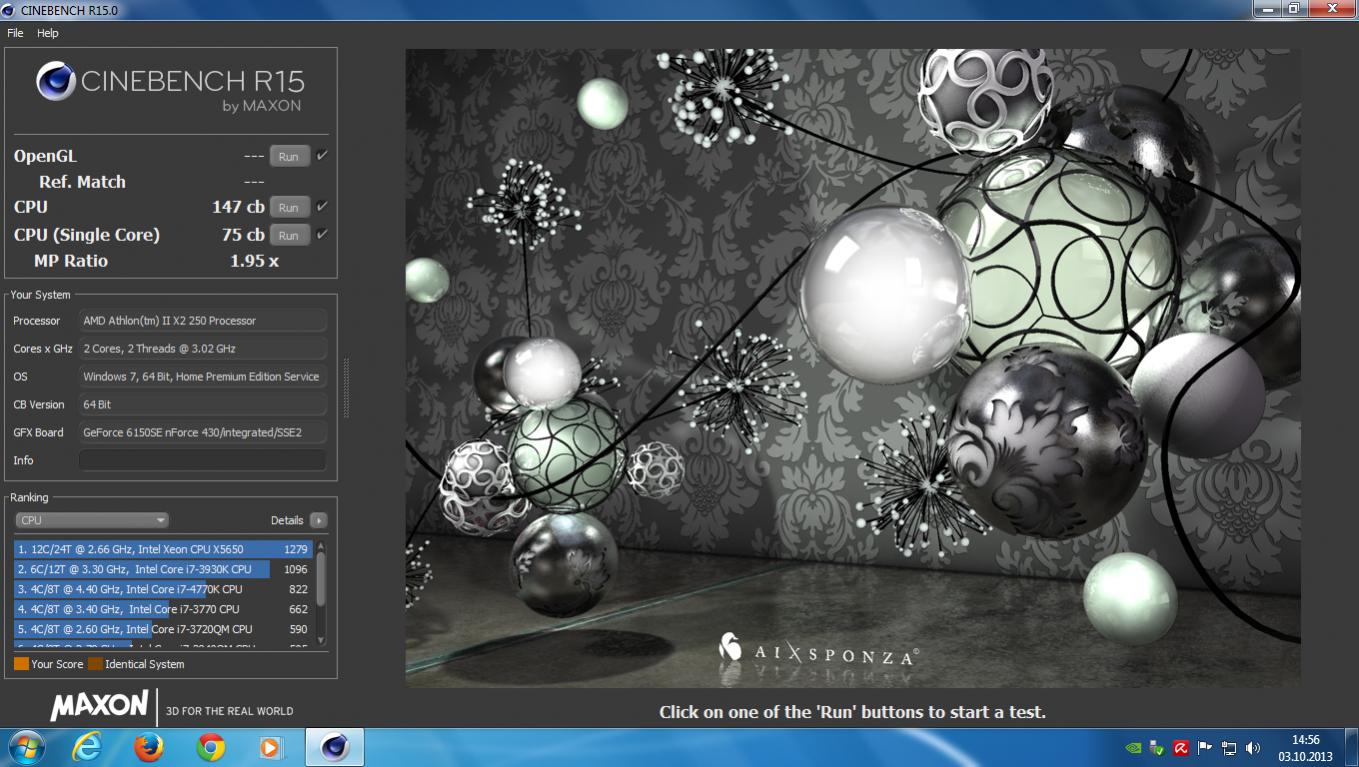Click the ranking list scroll-down arrow

(321, 640)
